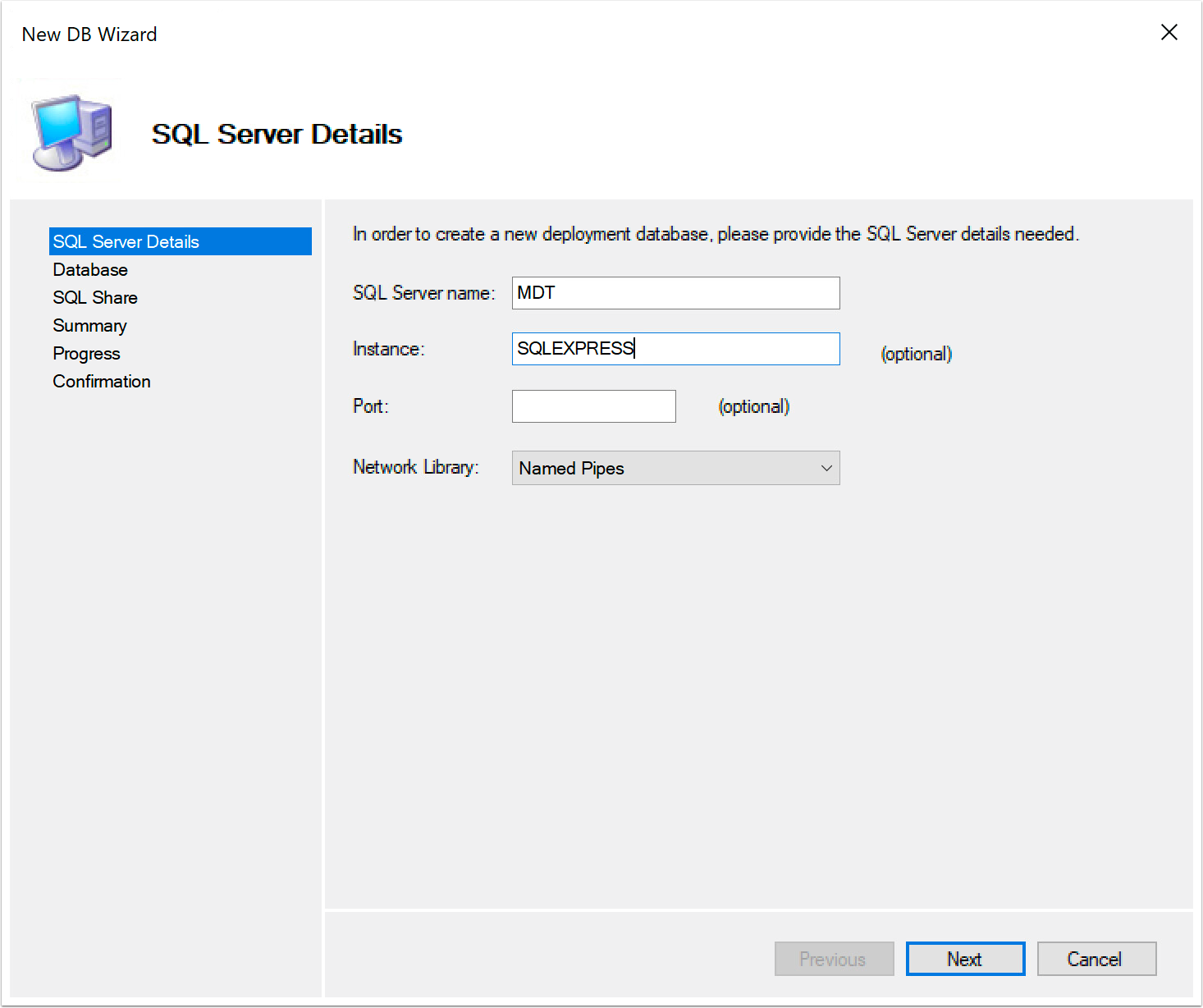This screenshot has width=1203, height=1008.
Task: Click the SQL Server Details heading text
Action: click(277, 134)
